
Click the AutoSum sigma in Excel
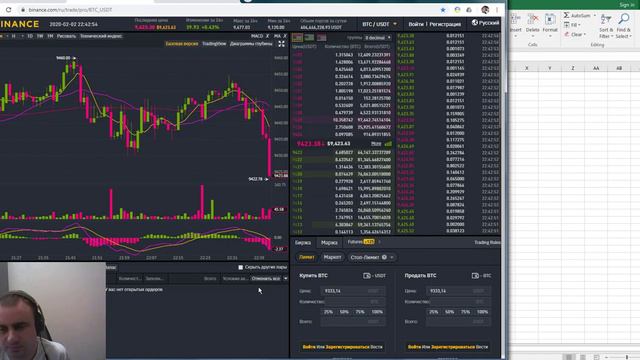(x=567, y=15)
